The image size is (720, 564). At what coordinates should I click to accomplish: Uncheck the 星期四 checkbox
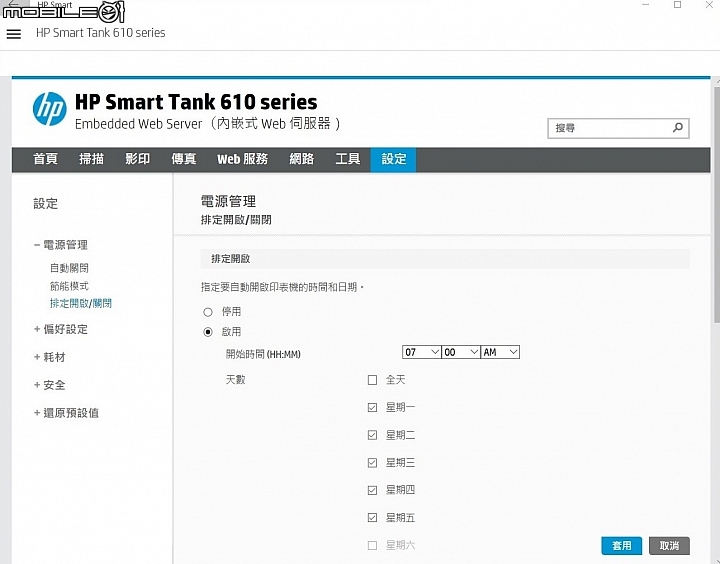click(x=372, y=490)
